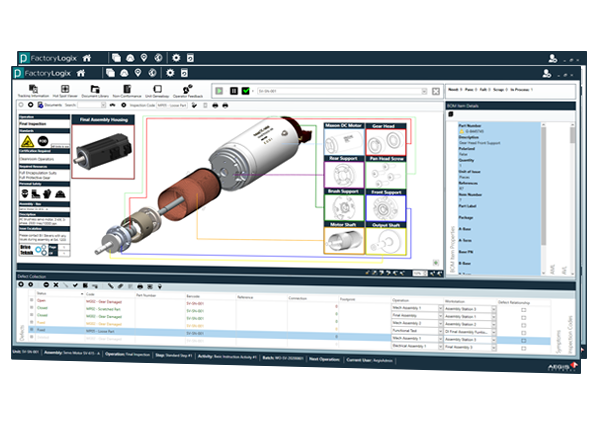Click the light bulb icon in Defect Collection toolbar
Screen dimensions: 601x428
coord(160,287)
